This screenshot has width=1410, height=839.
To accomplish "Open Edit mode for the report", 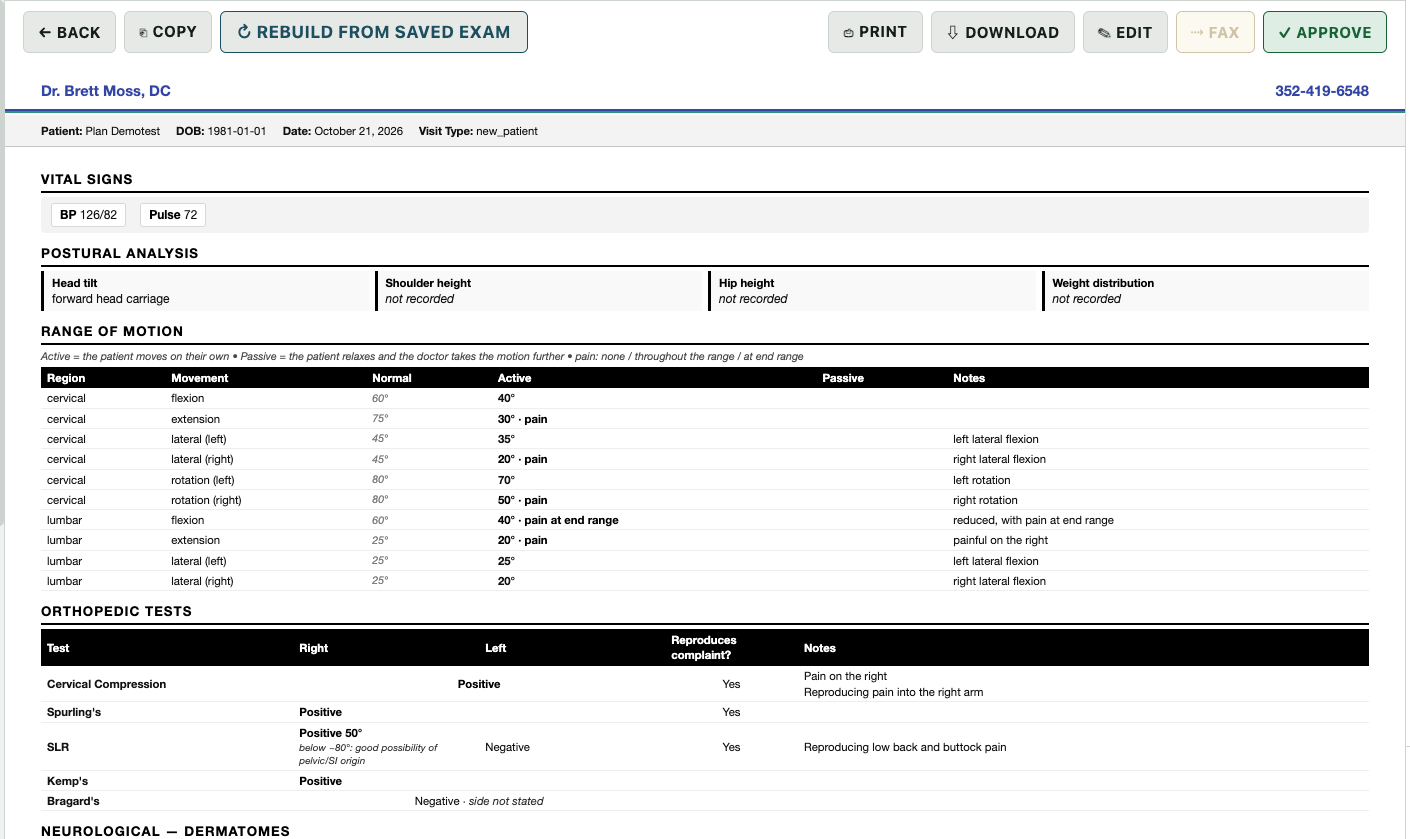I will point(1125,32).
